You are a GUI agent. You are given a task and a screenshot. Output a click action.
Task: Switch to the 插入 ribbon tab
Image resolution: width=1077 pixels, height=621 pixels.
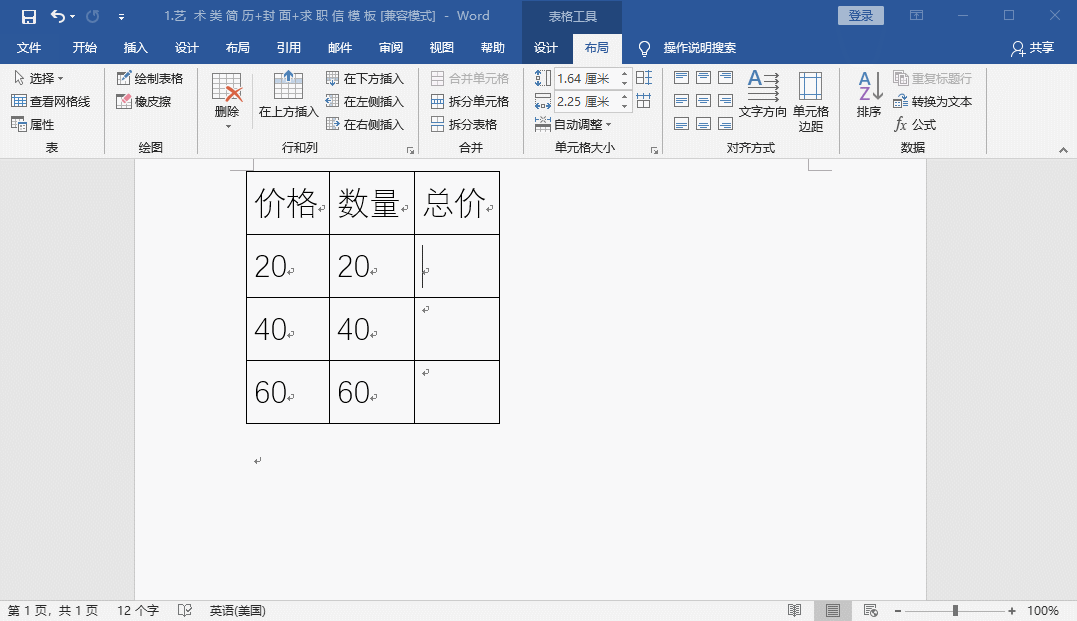135,47
